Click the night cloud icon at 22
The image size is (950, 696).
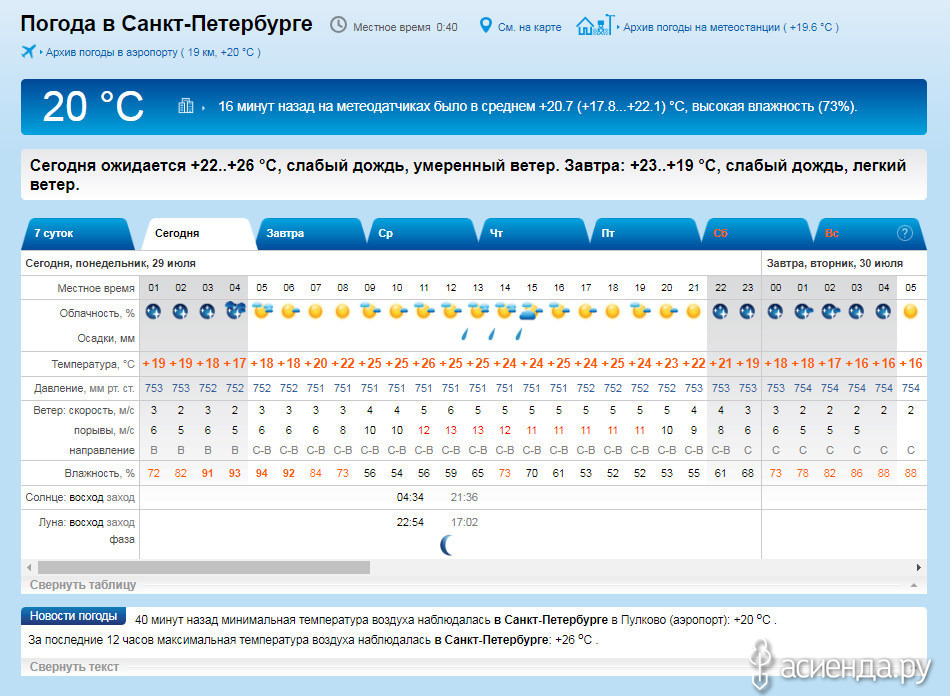point(720,311)
